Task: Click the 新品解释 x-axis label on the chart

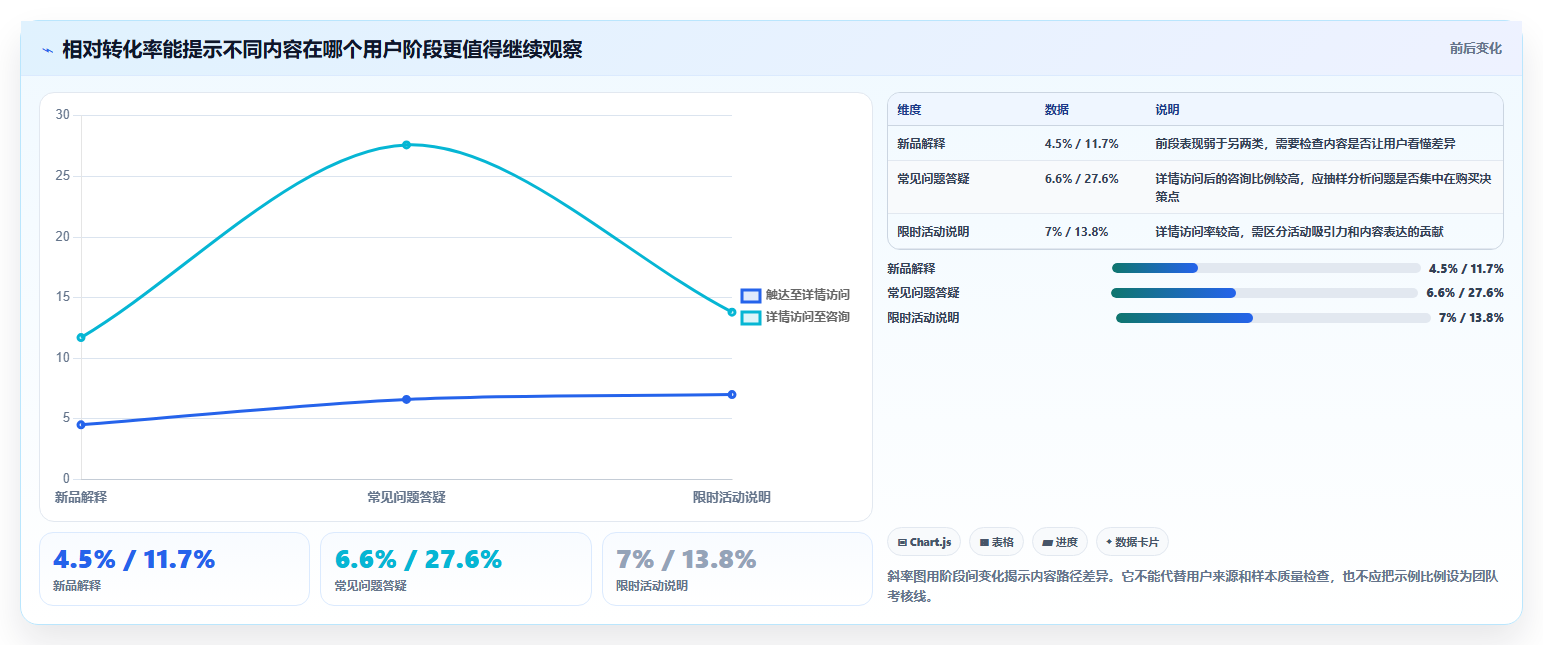Action: coord(81,497)
